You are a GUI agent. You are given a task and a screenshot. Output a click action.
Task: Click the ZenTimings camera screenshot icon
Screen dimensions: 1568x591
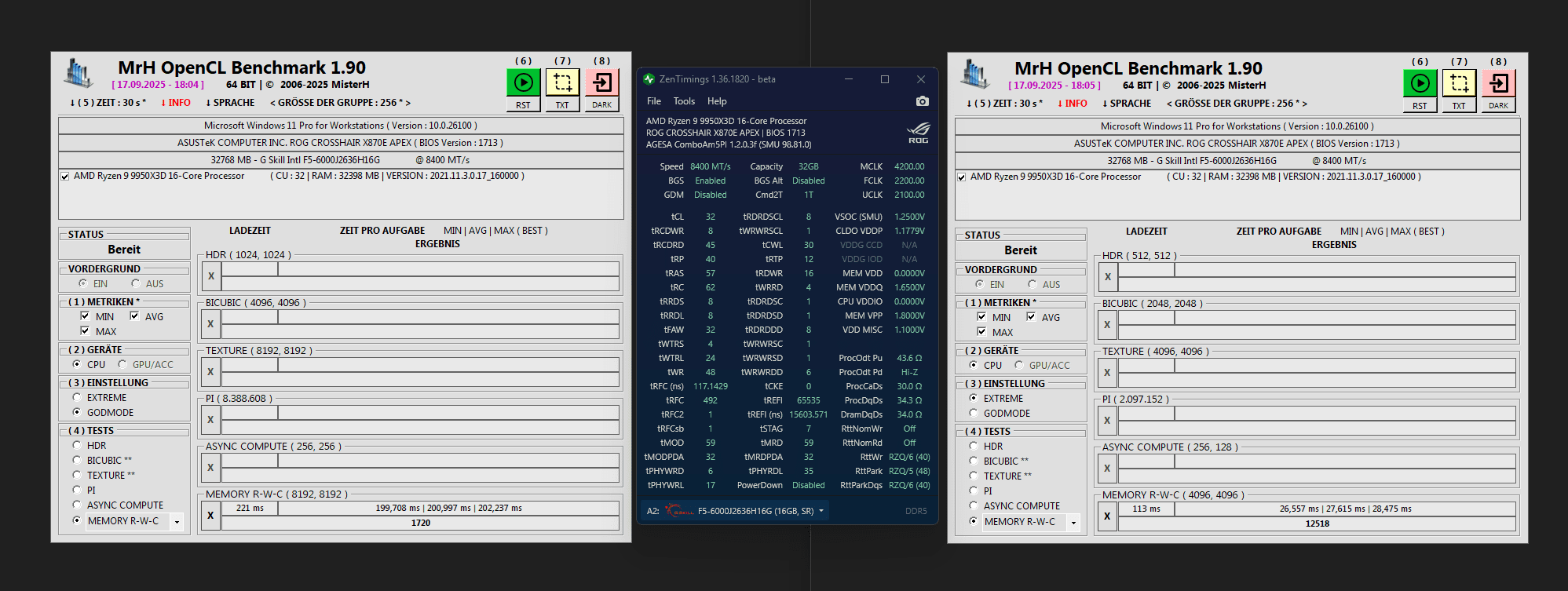point(923,101)
